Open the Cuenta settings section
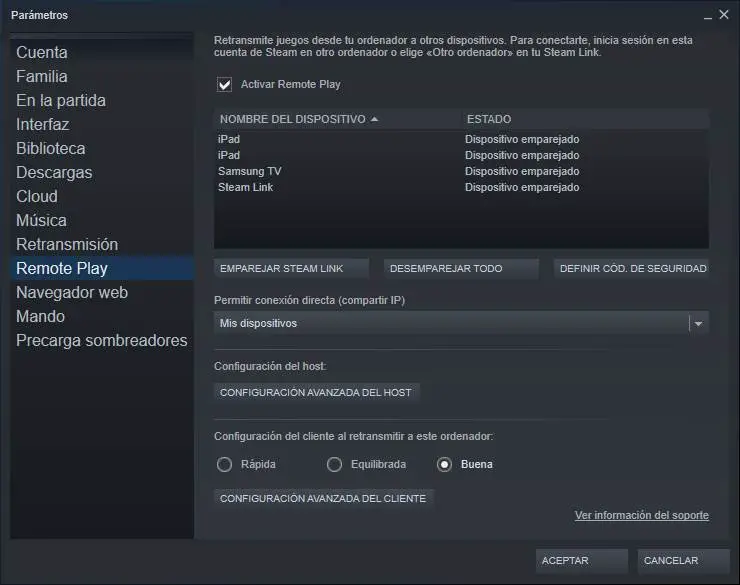Viewport: 740px width, 585px height. (102, 52)
